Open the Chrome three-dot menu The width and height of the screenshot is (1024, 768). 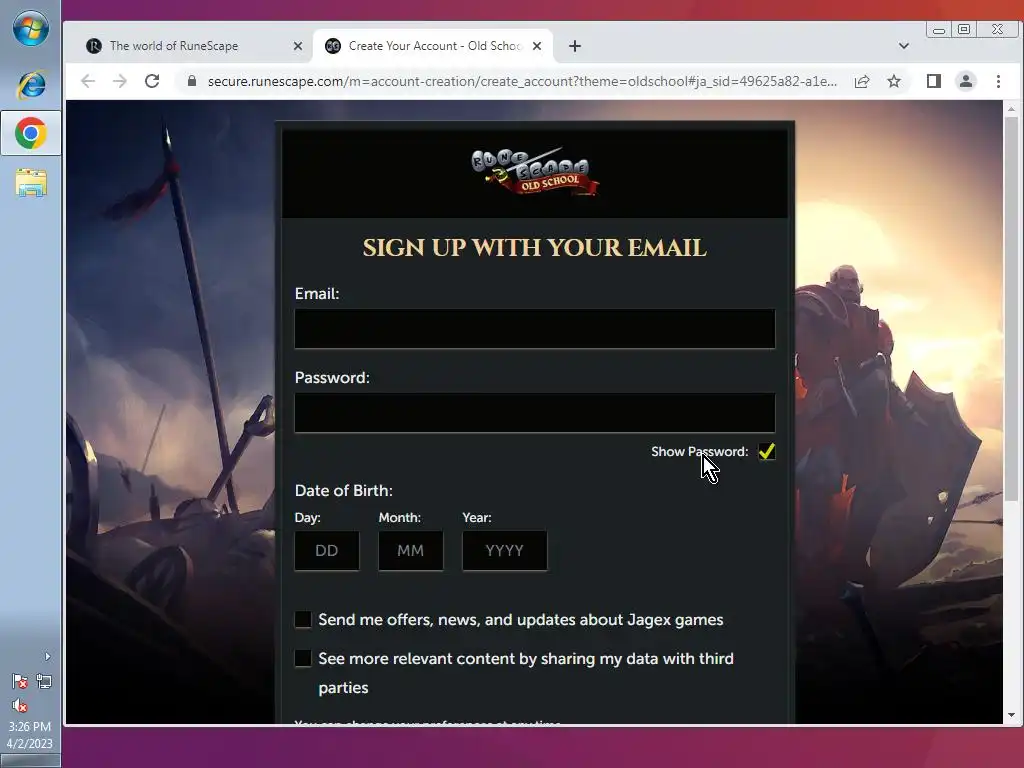pyautogui.click(x=998, y=81)
